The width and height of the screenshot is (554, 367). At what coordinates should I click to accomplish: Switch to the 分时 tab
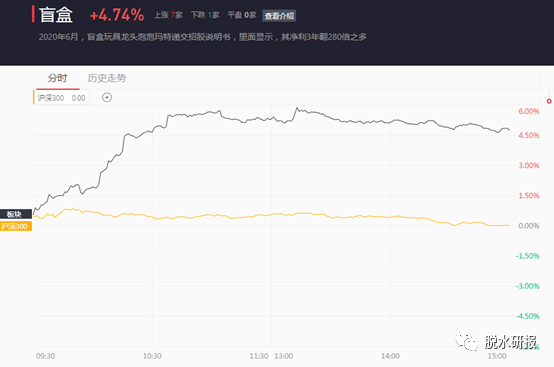point(57,78)
